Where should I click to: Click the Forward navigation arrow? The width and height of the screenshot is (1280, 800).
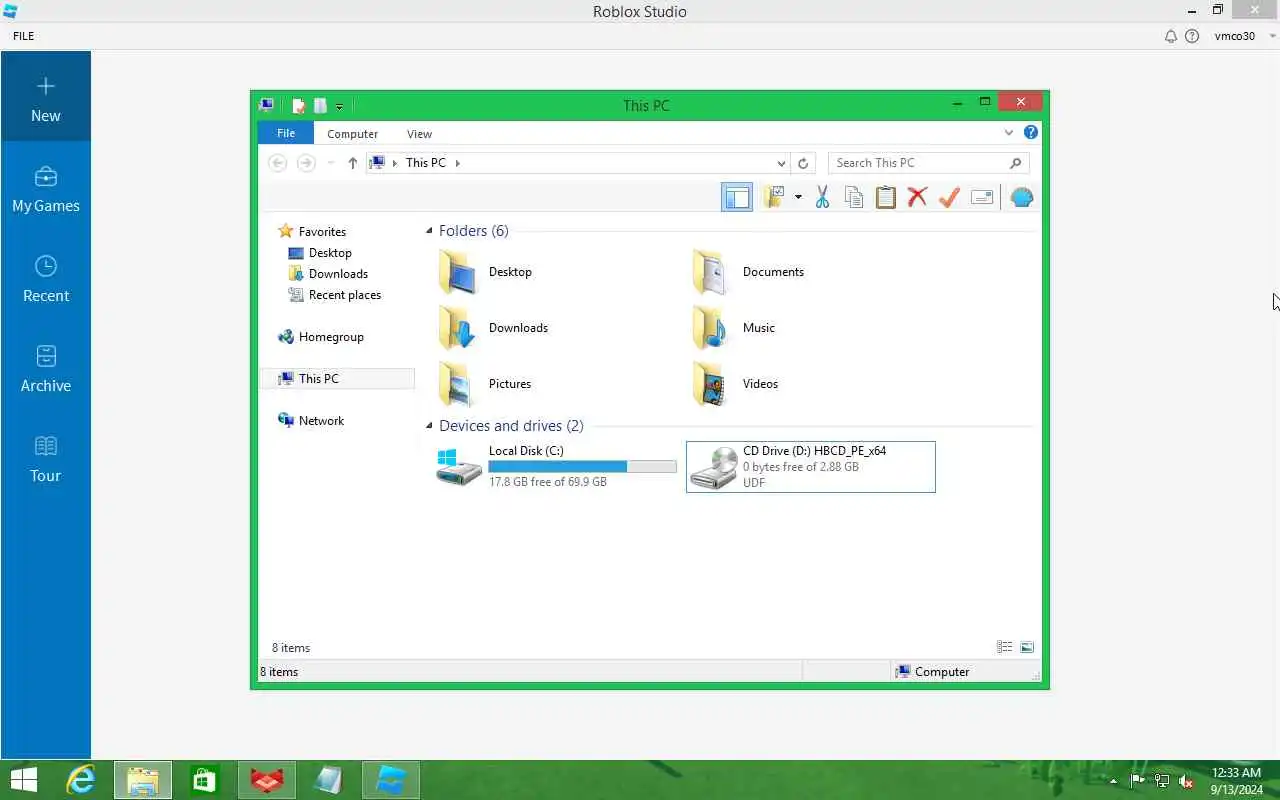pos(306,163)
